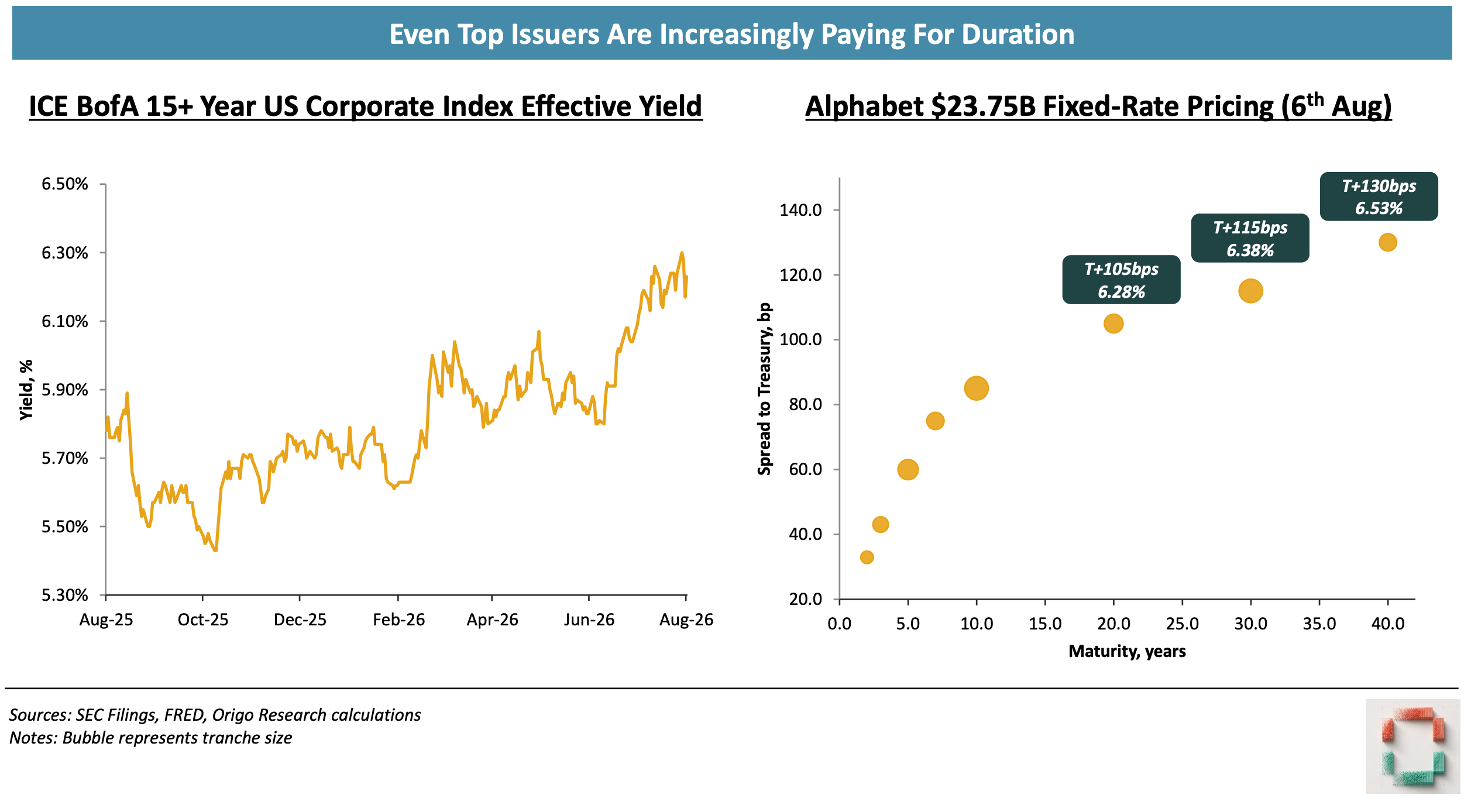Click the 'T+130bps 6.53%' callout label
1471x812 pixels.
pos(1379,197)
